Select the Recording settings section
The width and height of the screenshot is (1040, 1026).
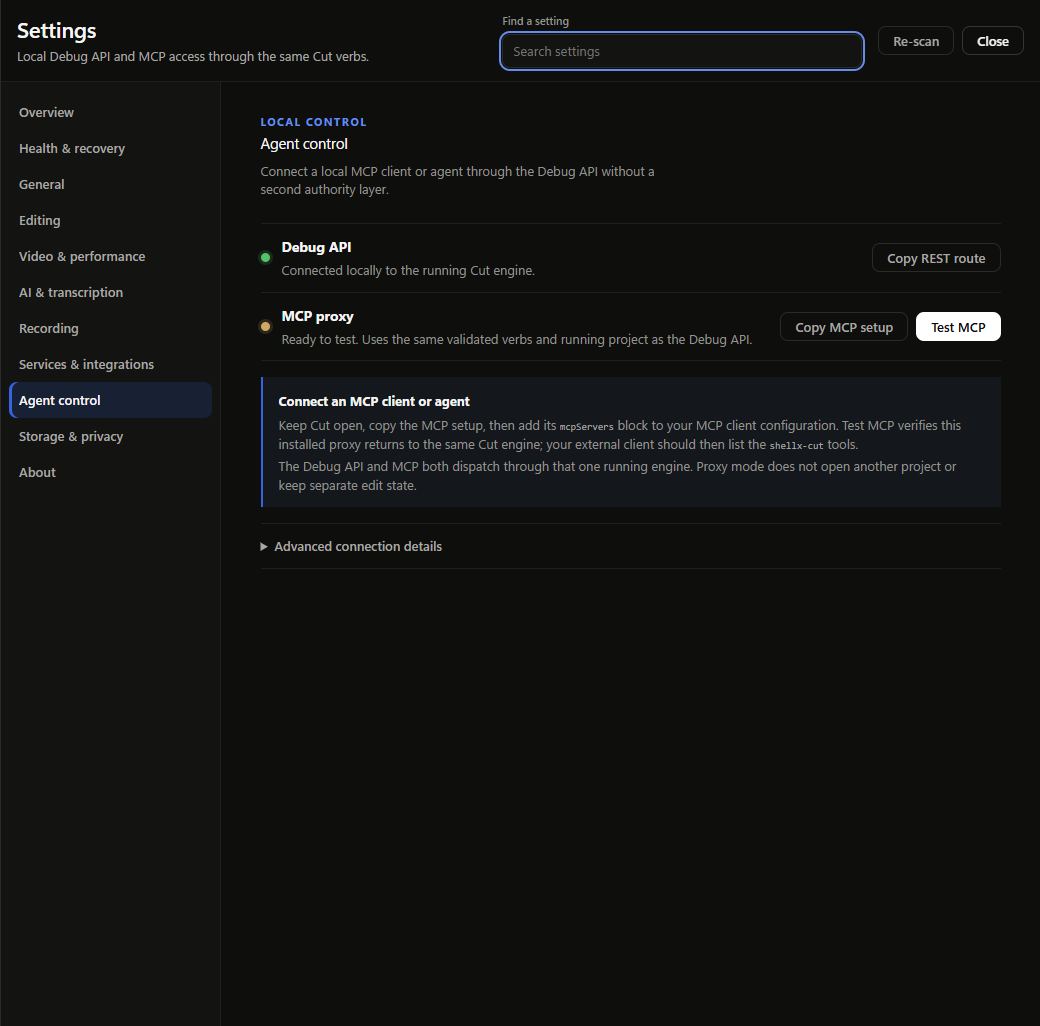(110, 328)
